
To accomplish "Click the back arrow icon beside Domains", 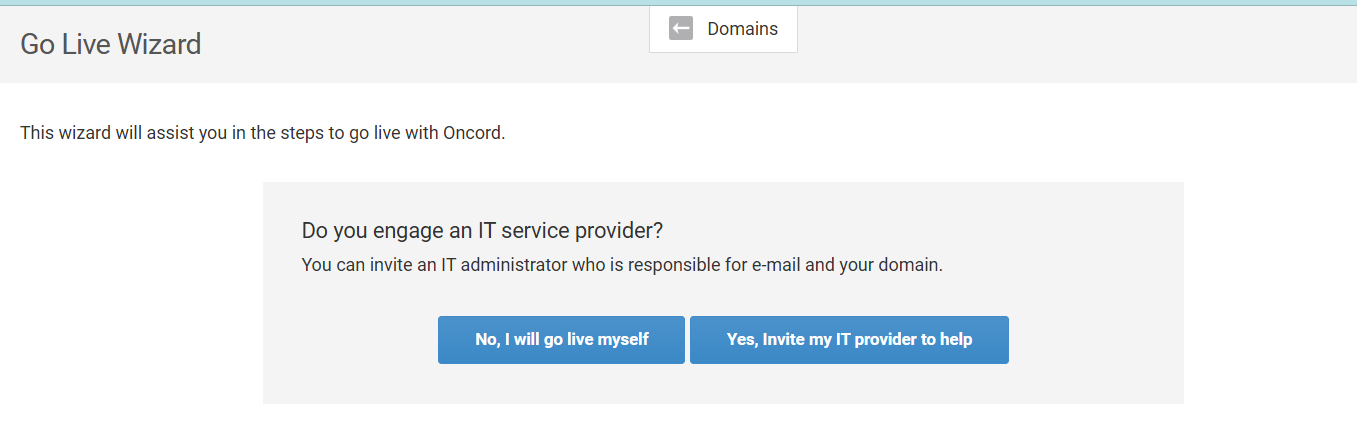I will point(681,29).
